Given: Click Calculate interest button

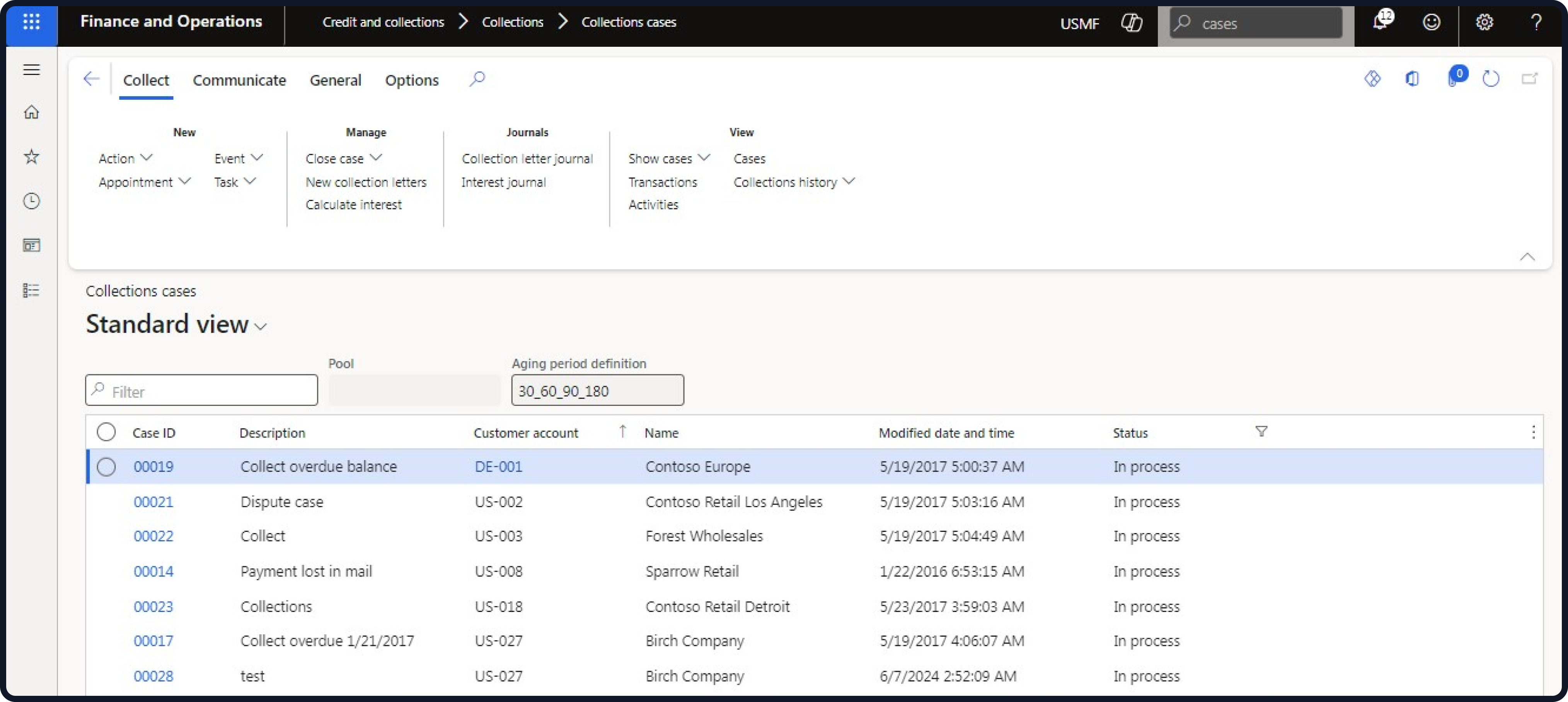Looking at the screenshot, I should [354, 204].
